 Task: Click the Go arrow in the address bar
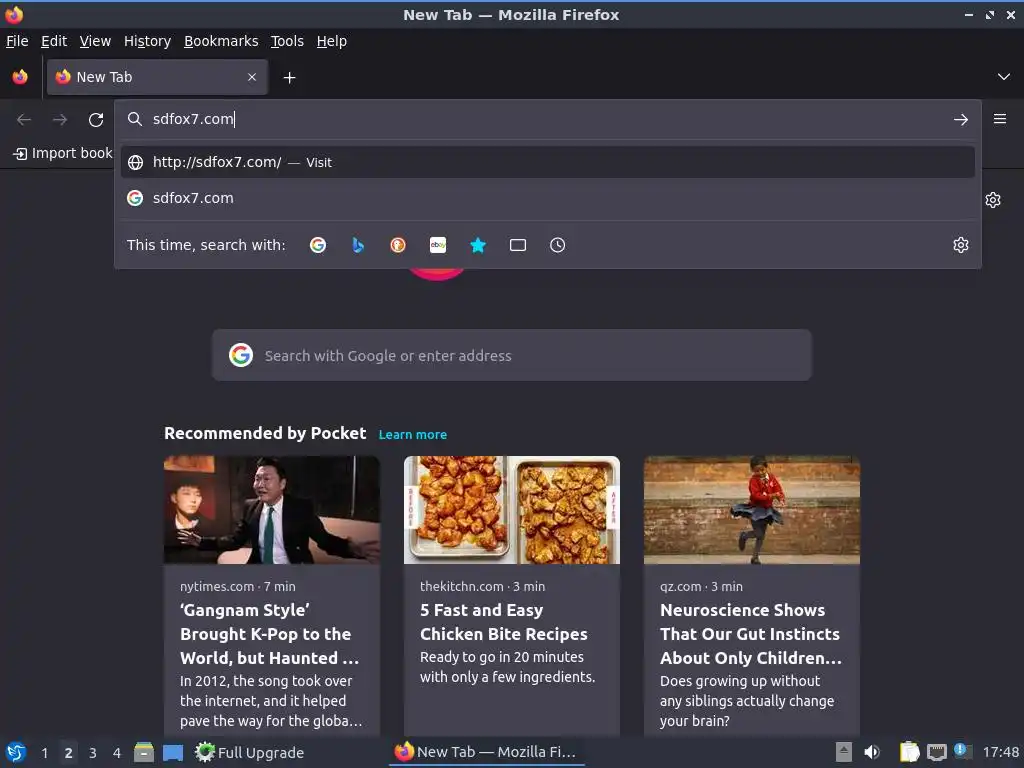pyautogui.click(x=961, y=120)
